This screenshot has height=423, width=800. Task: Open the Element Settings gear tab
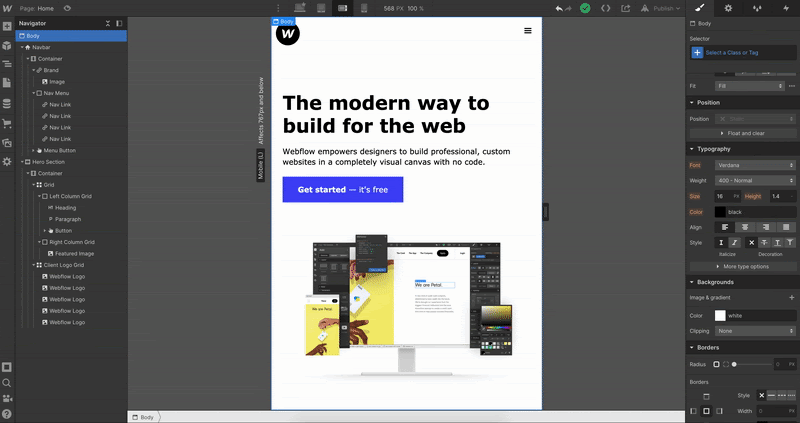pyautogui.click(x=728, y=8)
